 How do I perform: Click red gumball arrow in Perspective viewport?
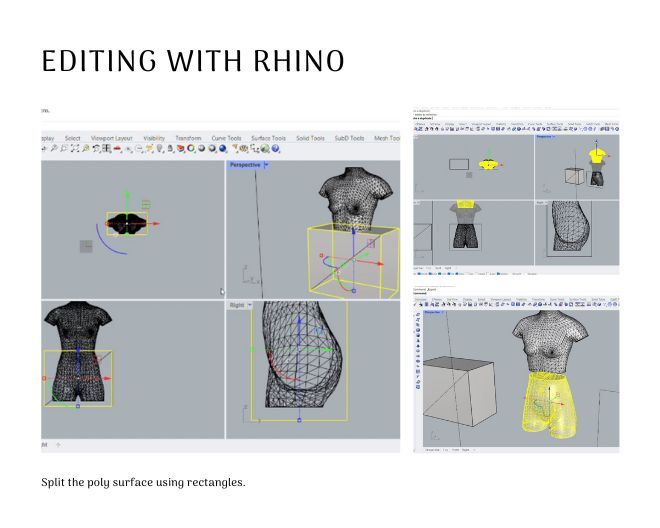(x=380, y=264)
